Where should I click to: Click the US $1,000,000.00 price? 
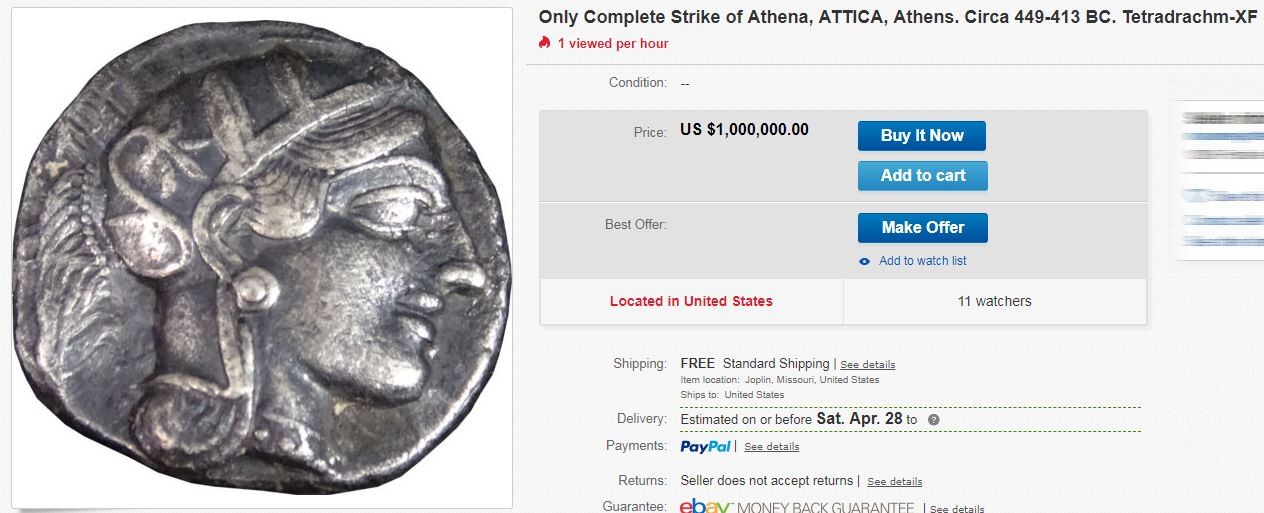[x=744, y=130]
